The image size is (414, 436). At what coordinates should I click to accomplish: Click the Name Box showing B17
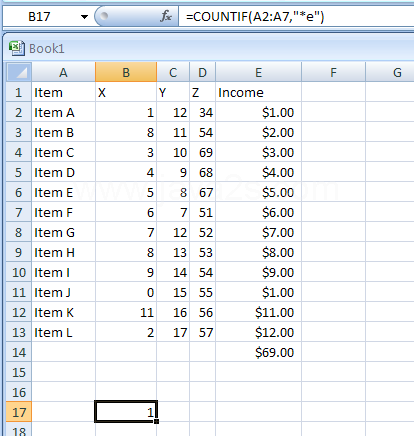[x=39, y=17]
